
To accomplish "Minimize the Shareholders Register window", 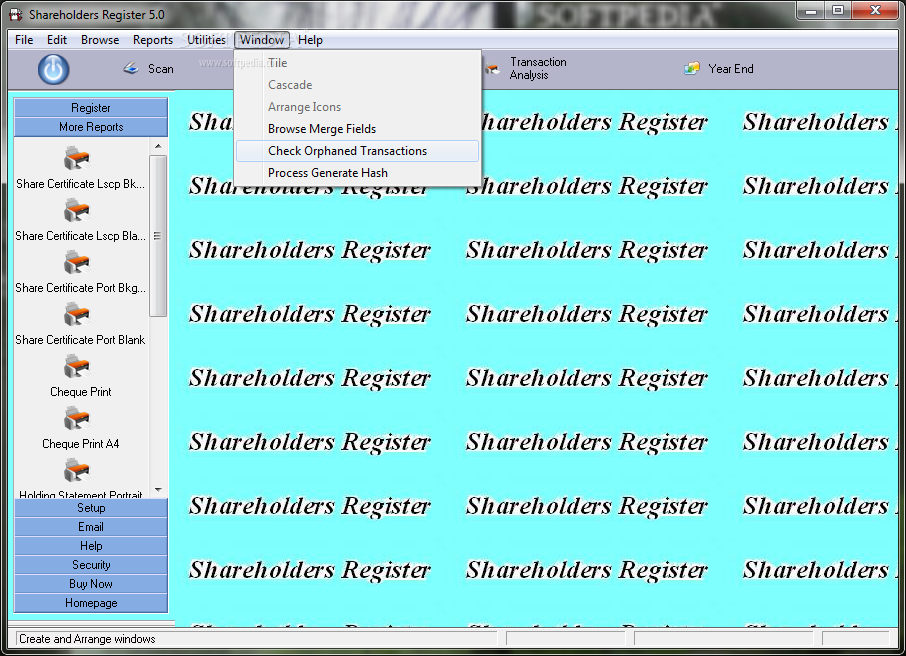I will (x=811, y=11).
